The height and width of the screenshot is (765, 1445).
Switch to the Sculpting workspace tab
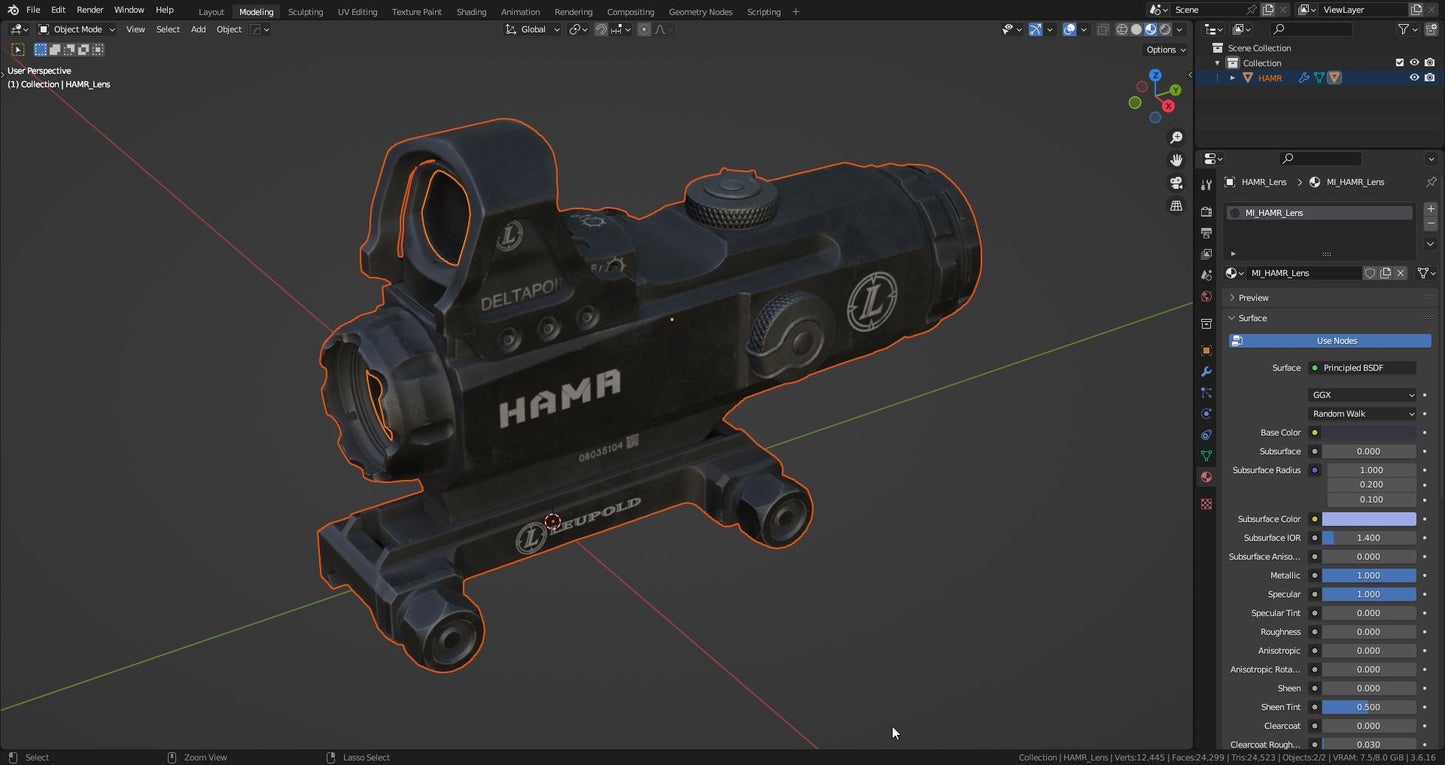pyautogui.click(x=305, y=11)
